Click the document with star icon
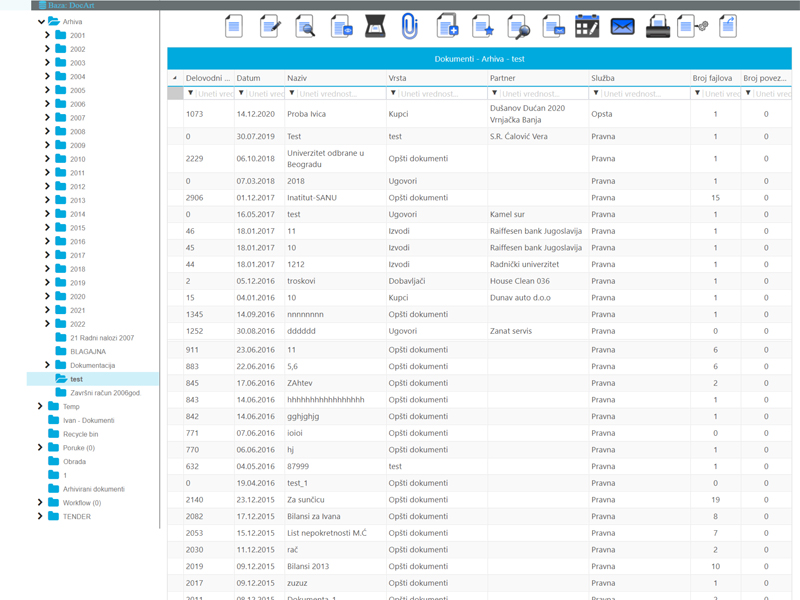The image size is (800, 600). (483, 26)
